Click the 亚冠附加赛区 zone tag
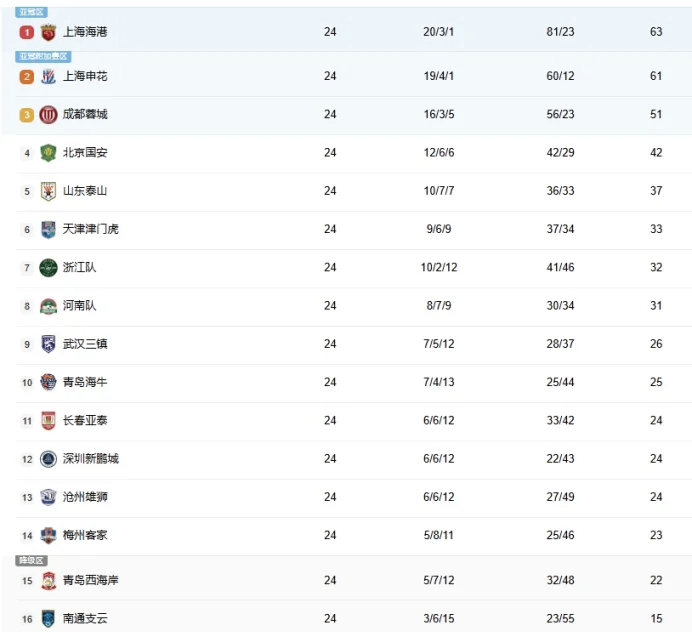The image size is (692, 632). pyautogui.click(x=43, y=57)
